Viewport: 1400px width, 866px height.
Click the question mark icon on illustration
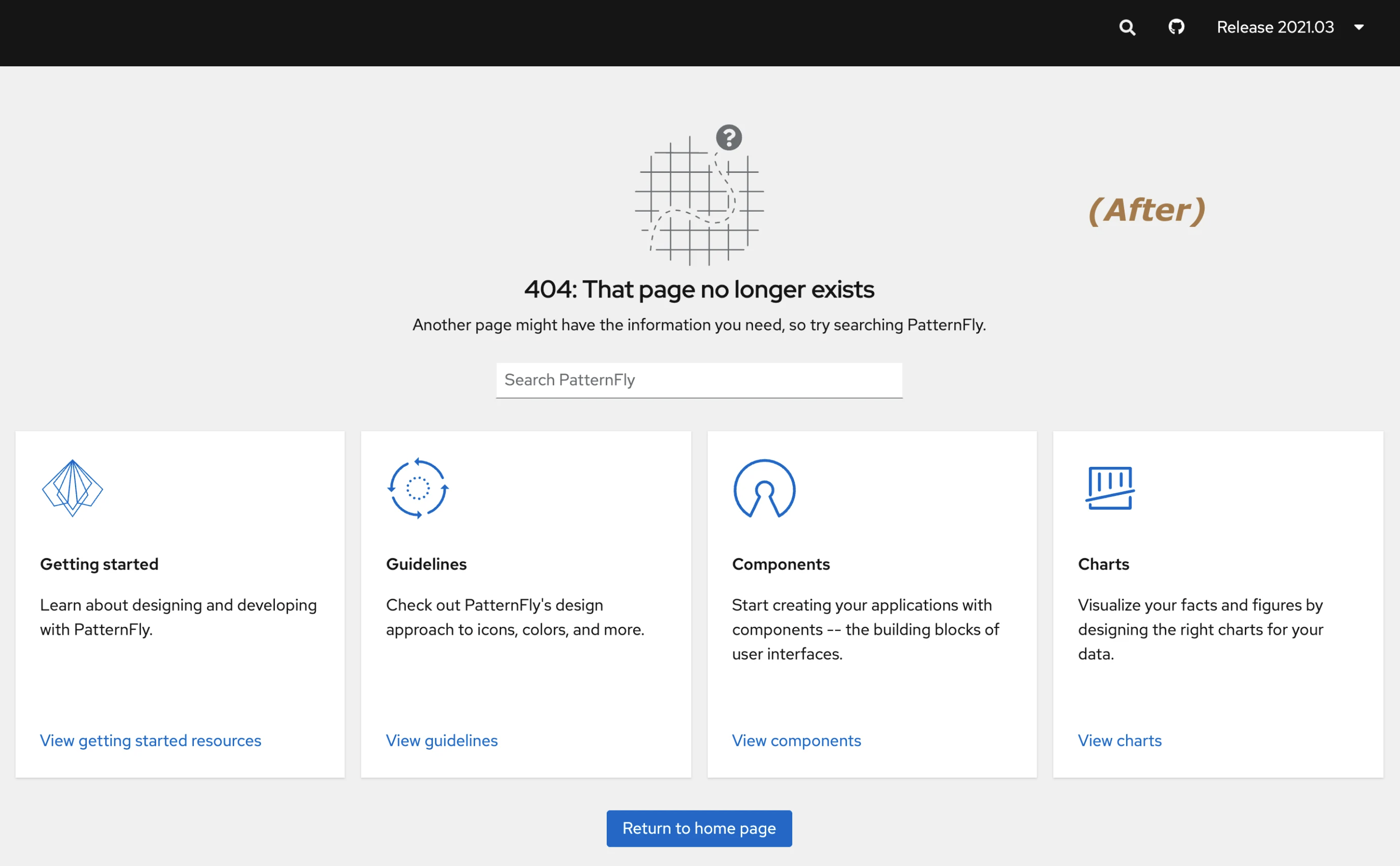728,137
